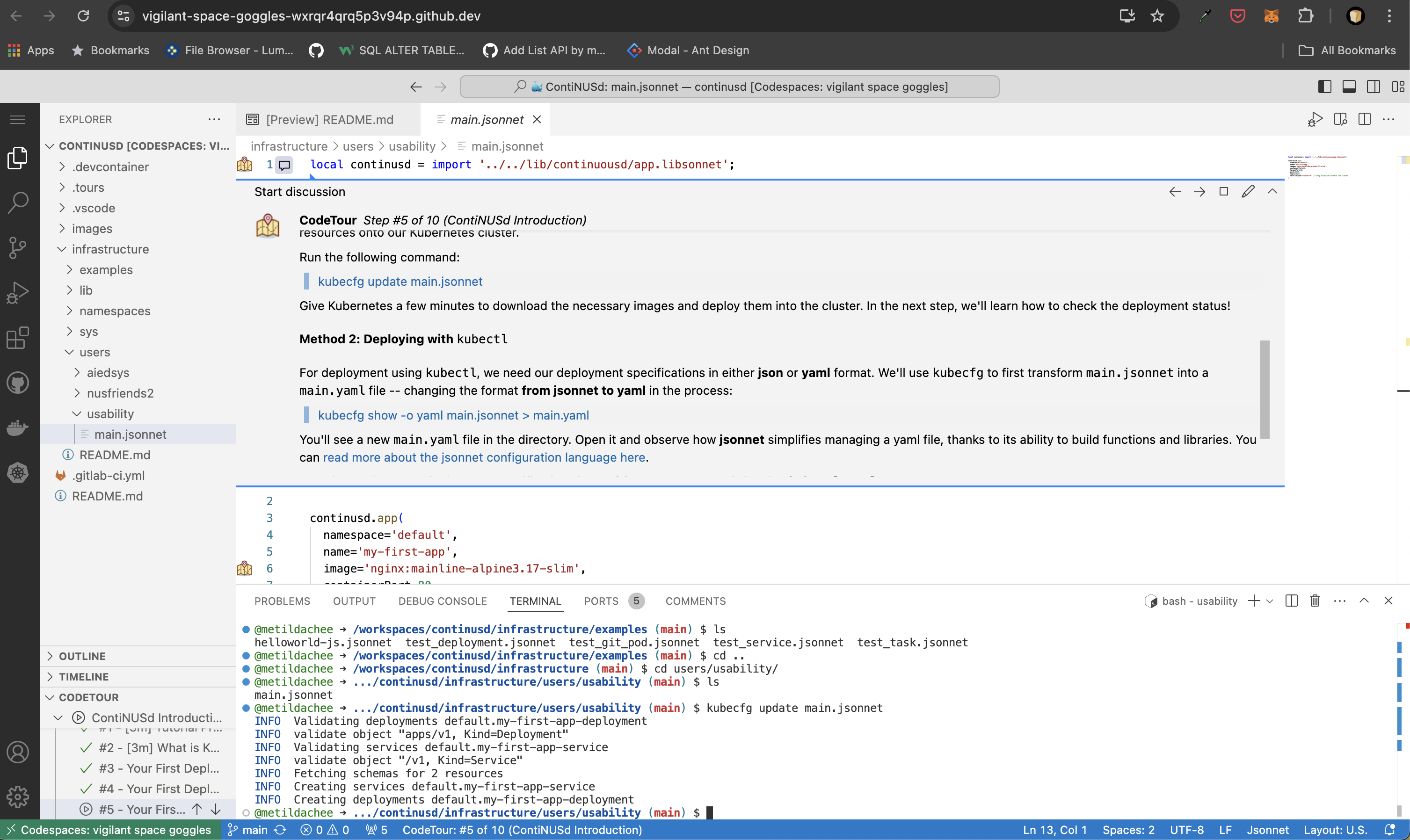
Task: Open the Search view in activity bar
Action: pyautogui.click(x=18, y=202)
